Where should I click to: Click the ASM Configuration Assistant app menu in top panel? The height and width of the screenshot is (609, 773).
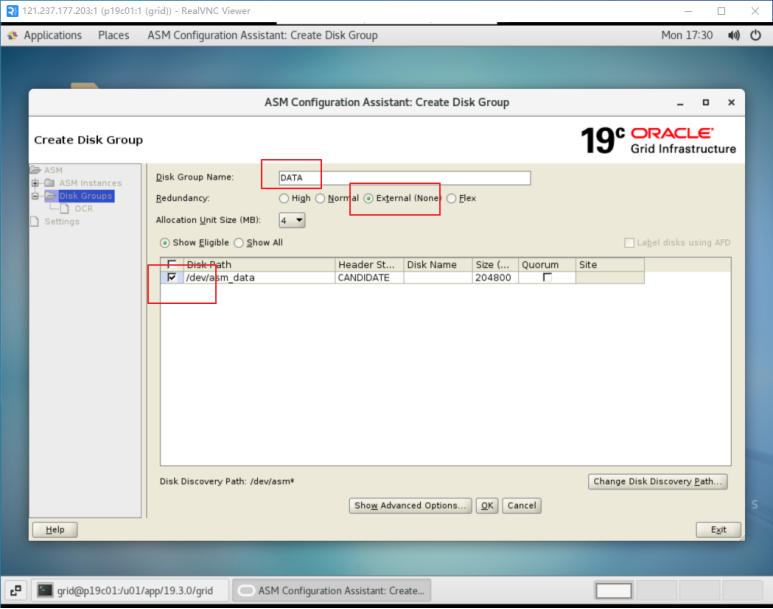[x=262, y=36]
